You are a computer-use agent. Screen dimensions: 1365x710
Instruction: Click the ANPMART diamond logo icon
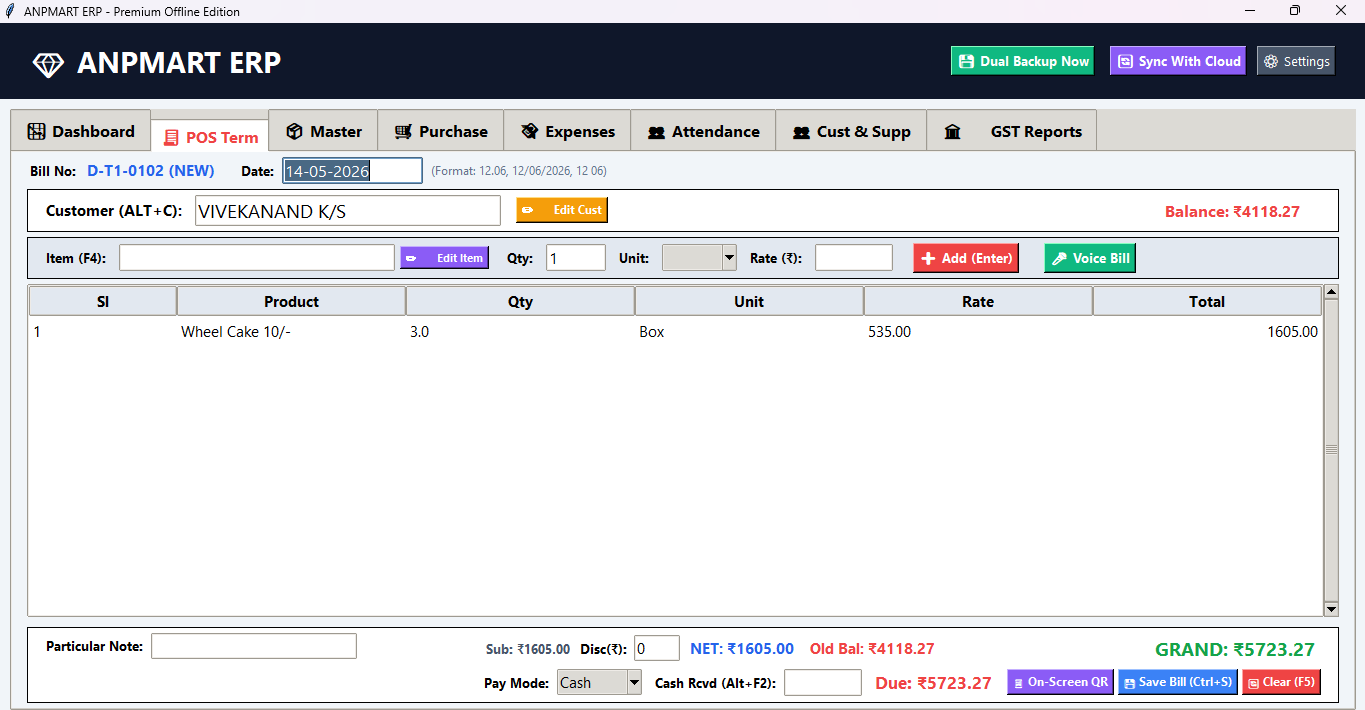[x=48, y=64]
